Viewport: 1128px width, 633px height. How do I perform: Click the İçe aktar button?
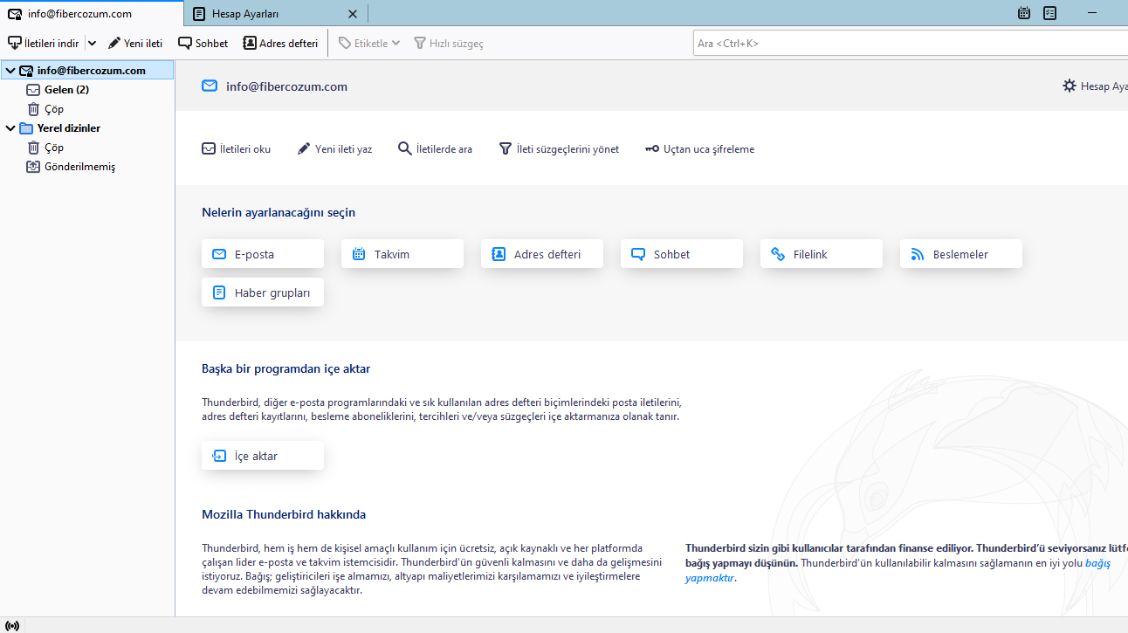pos(262,456)
